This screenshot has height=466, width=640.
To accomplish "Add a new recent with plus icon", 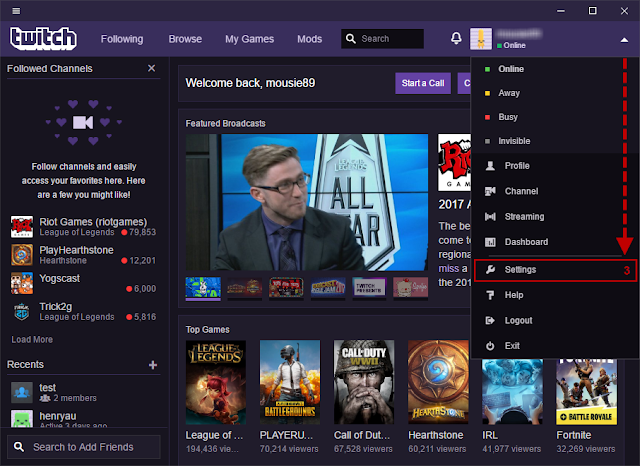I will click(153, 365).
